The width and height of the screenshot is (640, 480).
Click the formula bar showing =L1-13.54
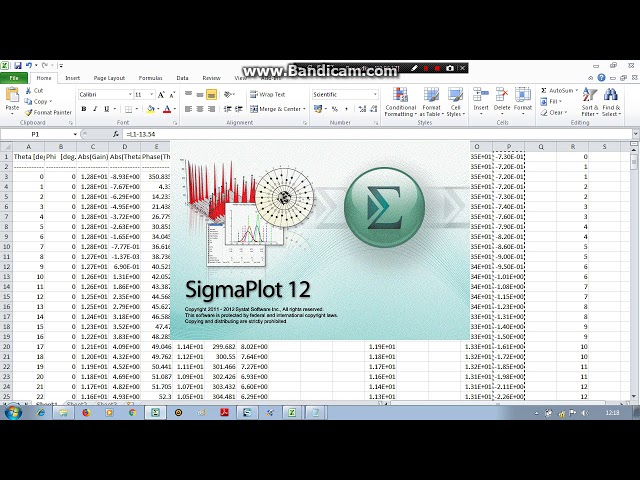pyautogui.click(x=377, y=134)
